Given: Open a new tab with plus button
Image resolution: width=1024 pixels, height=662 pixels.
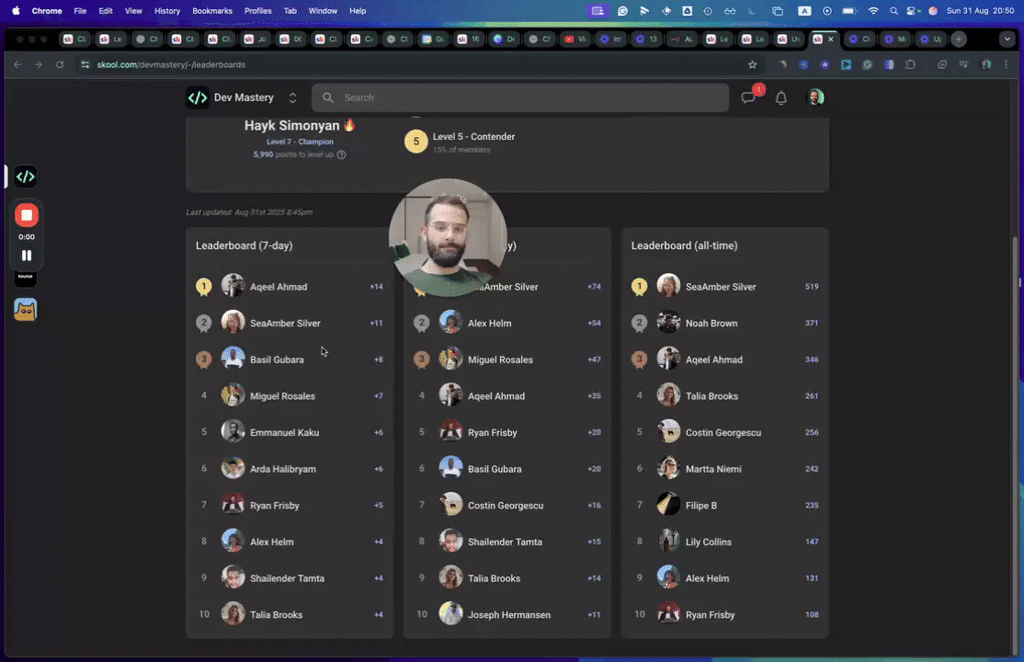Looking at the screenshot, I should pos(959,39).
